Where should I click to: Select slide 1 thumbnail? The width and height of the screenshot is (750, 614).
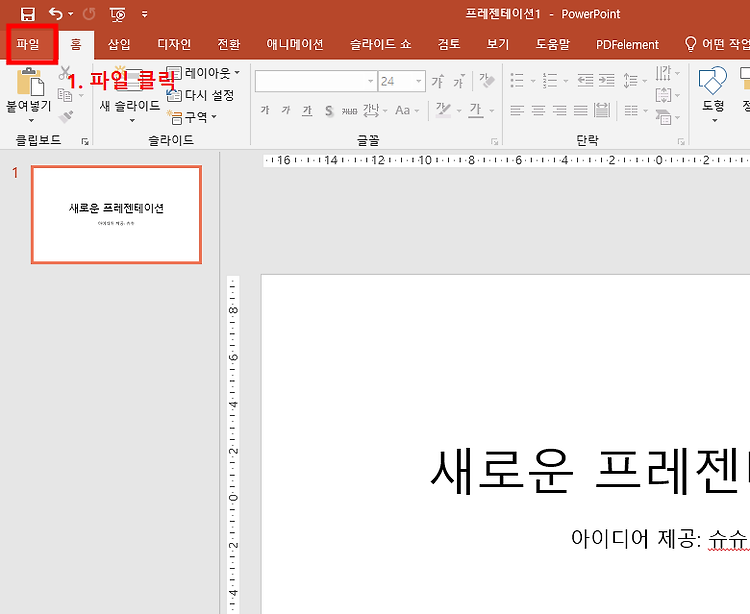click(116, 214)
